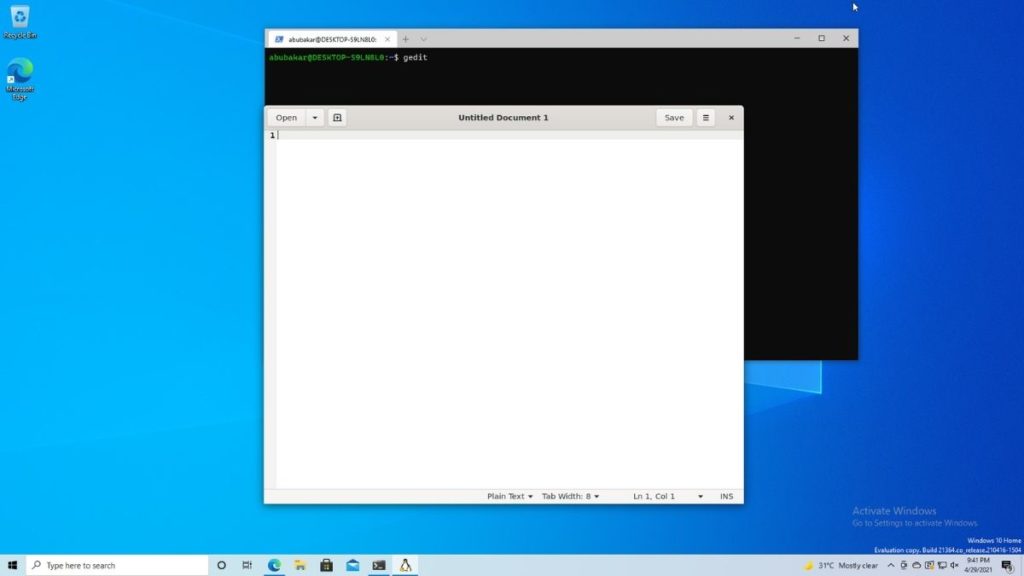This screenshot has width=1024, height=576.
Task: Save Untitled Document 1
Action: pos(673,117)
